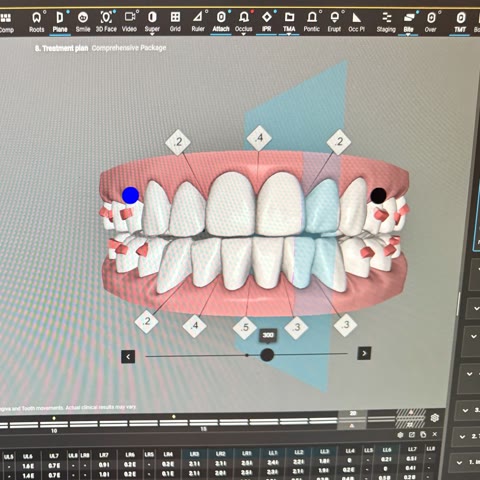
Task: Toggle Occlus occlusal contacts display
Action: pos(244,22)
